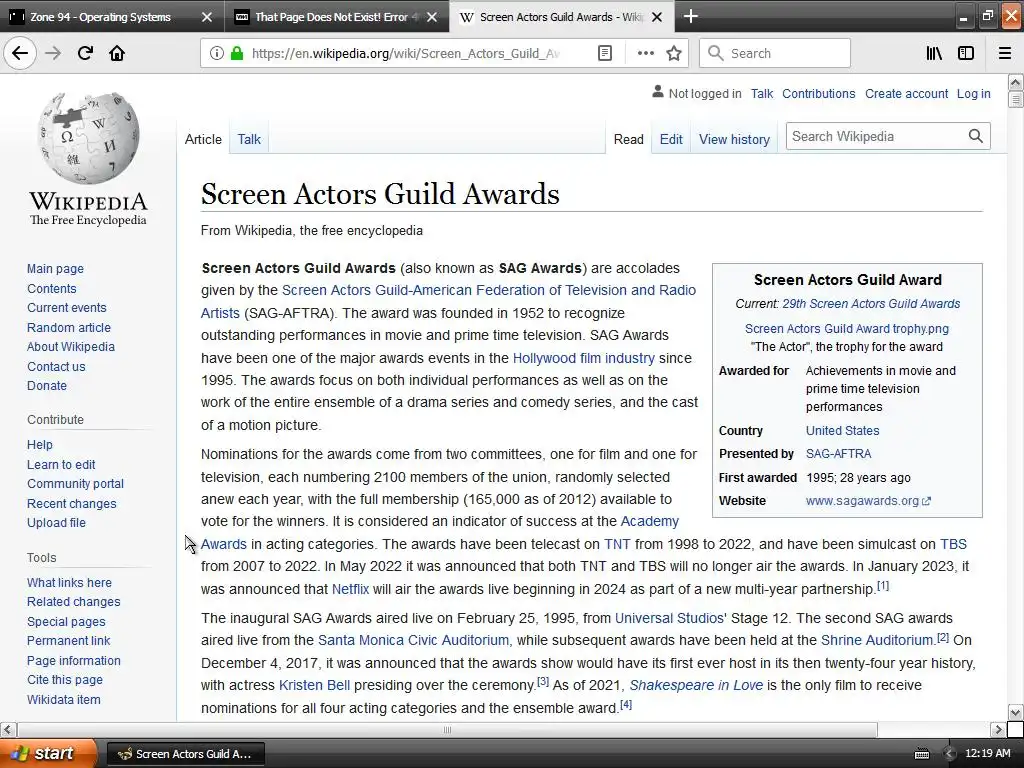Click What links here tool

(69, 583)
